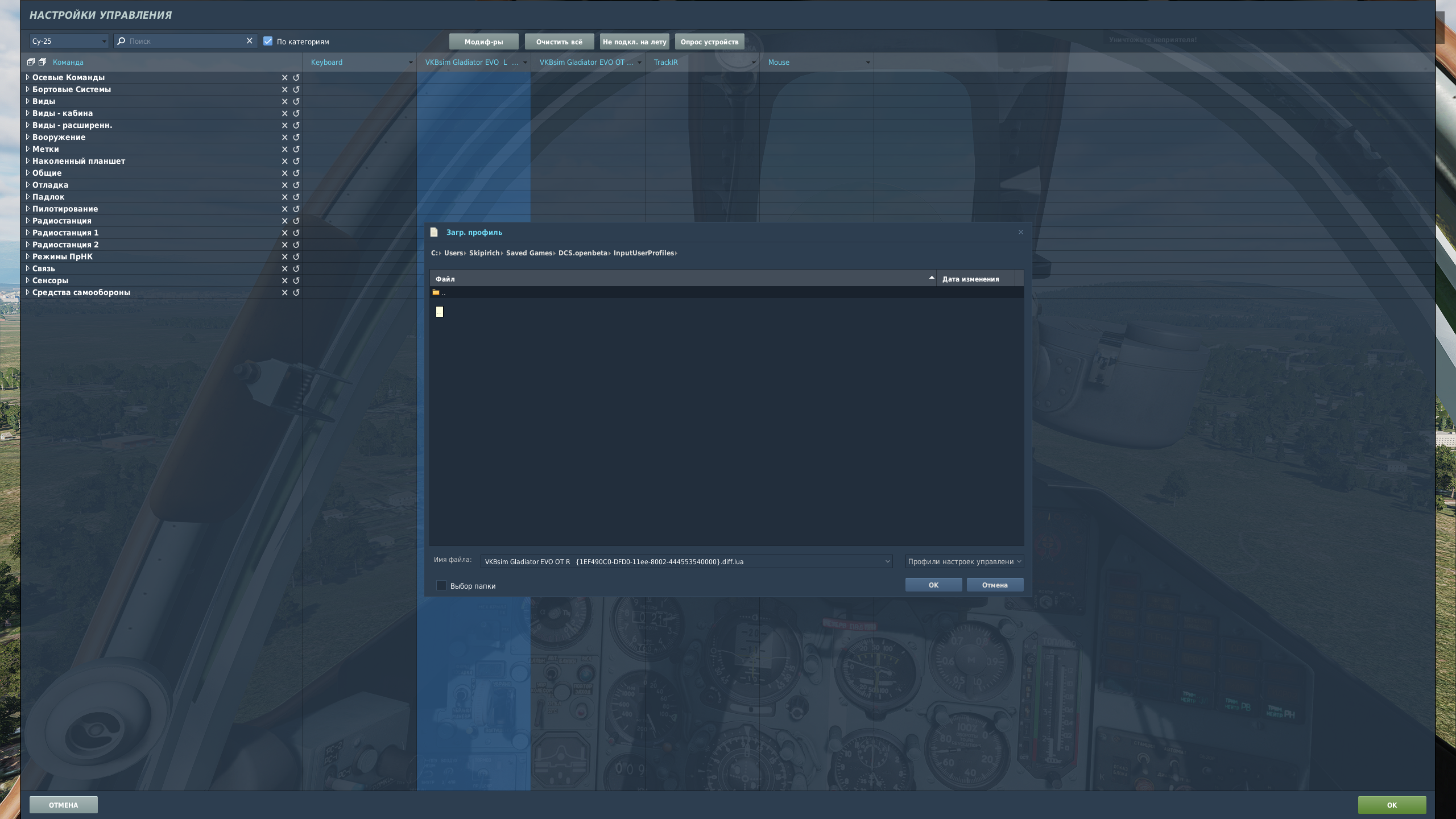Go to Saved Games in path breadcrumb
The image size is (1456, 819).
[529, 253]
